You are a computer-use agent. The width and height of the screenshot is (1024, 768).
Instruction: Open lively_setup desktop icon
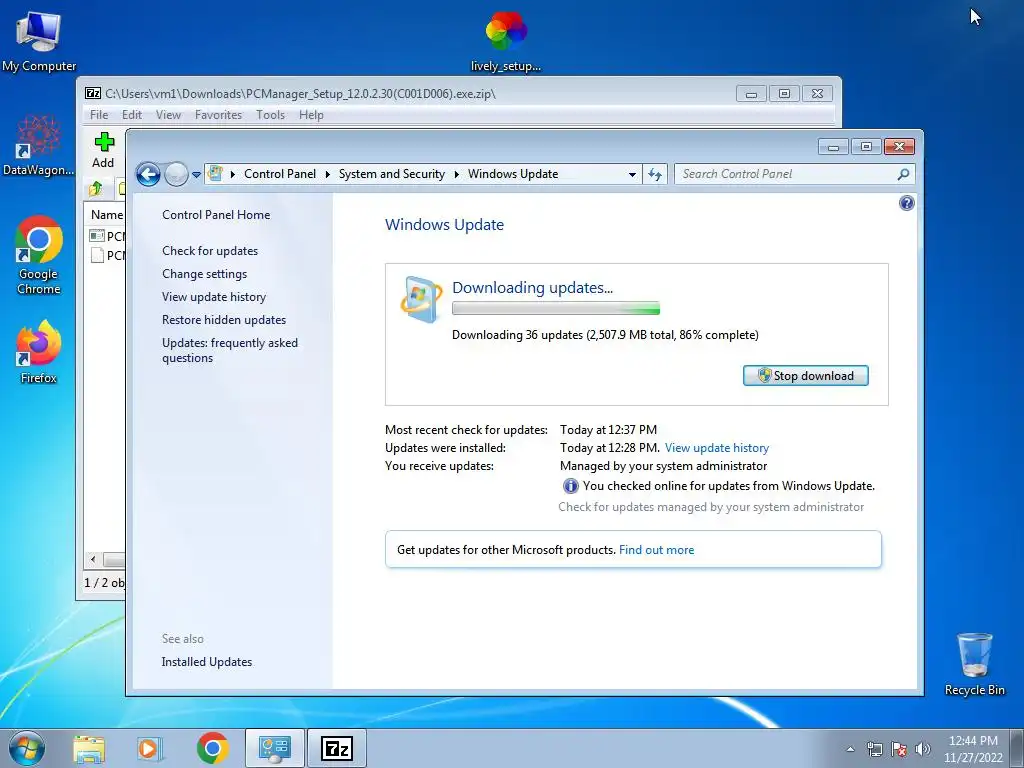coord(505,40)
